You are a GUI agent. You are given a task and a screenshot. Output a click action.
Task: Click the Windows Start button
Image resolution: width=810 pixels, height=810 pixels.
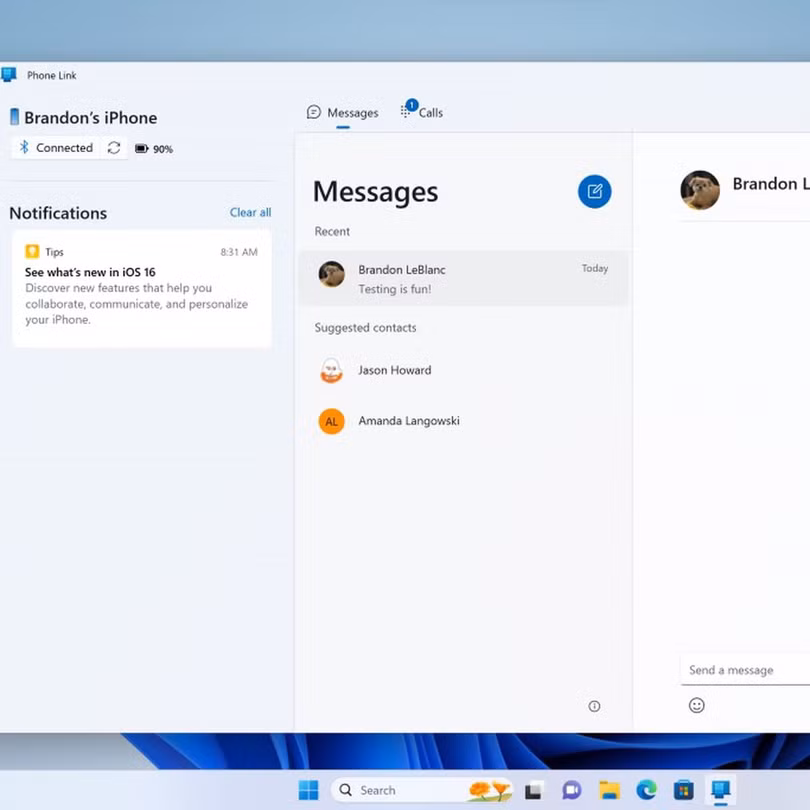coord(309,790)
